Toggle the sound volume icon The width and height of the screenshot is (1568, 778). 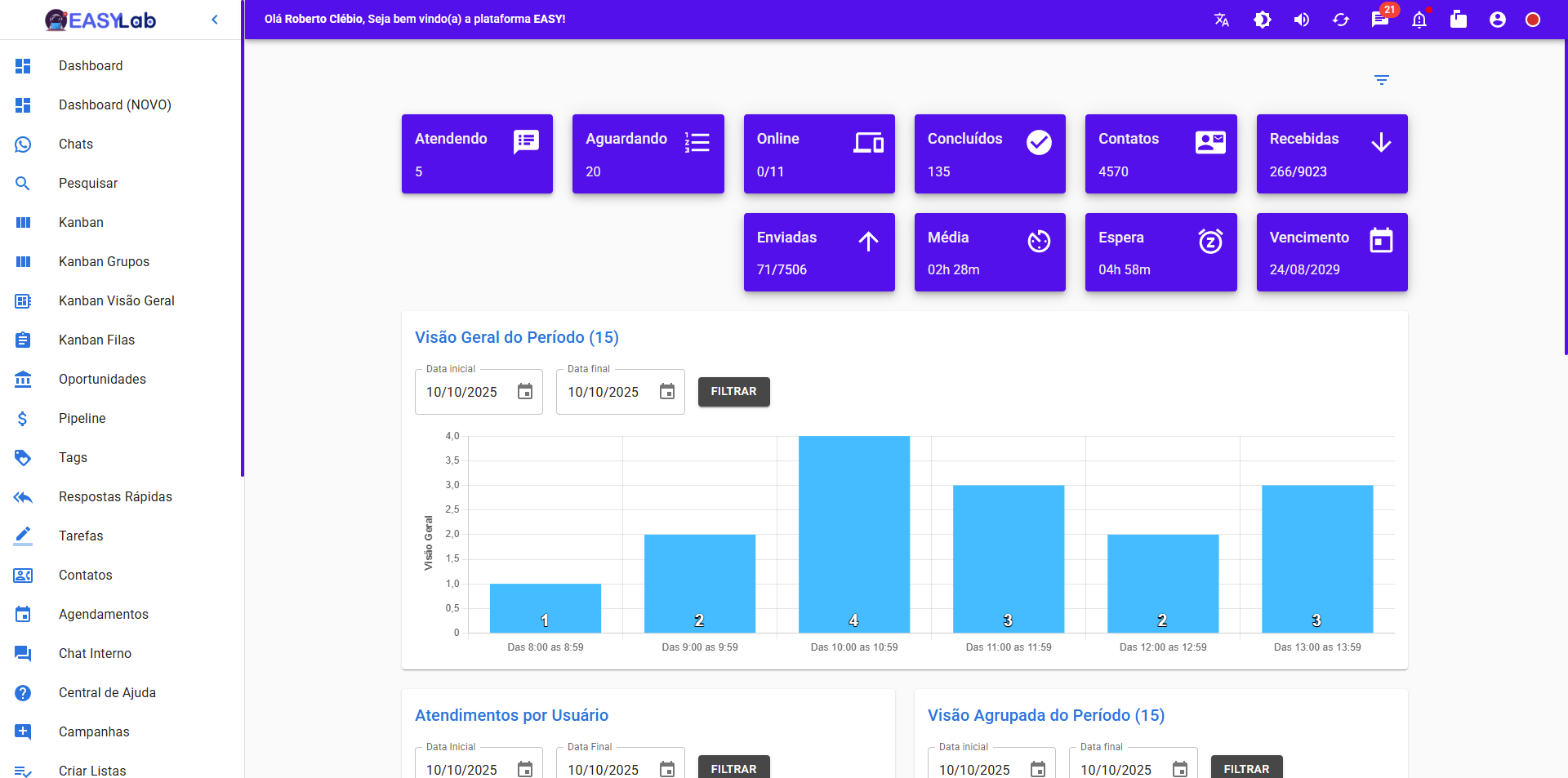click(x=1302, y=20)
